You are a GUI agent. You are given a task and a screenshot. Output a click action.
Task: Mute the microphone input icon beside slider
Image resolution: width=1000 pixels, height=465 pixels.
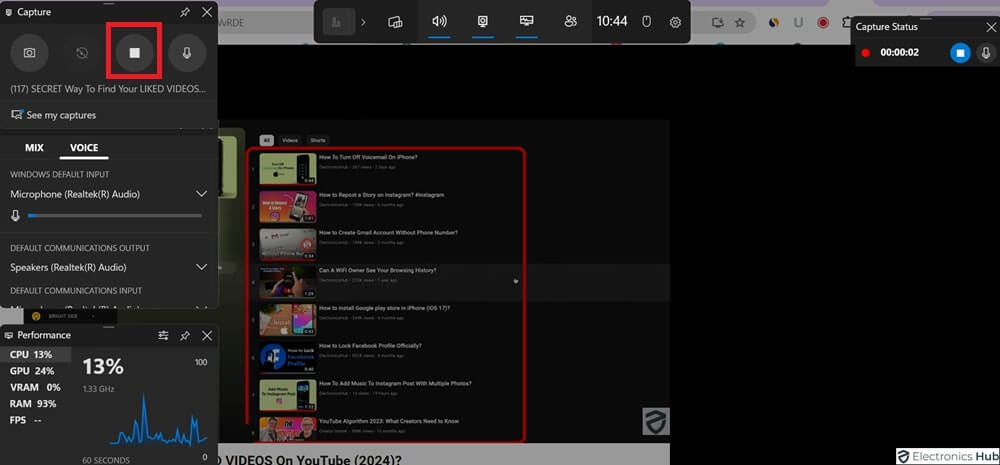[x=15, y=215]
